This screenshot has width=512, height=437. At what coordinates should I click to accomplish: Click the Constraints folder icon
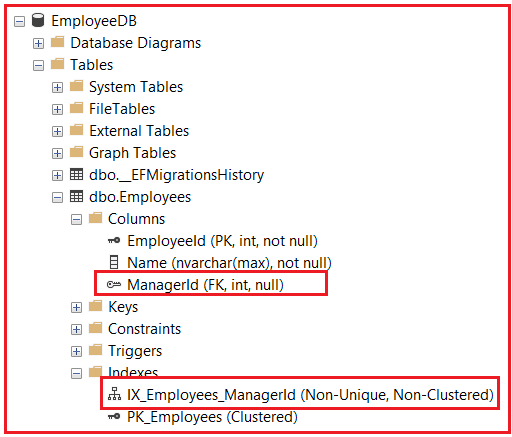pos(96,328)
